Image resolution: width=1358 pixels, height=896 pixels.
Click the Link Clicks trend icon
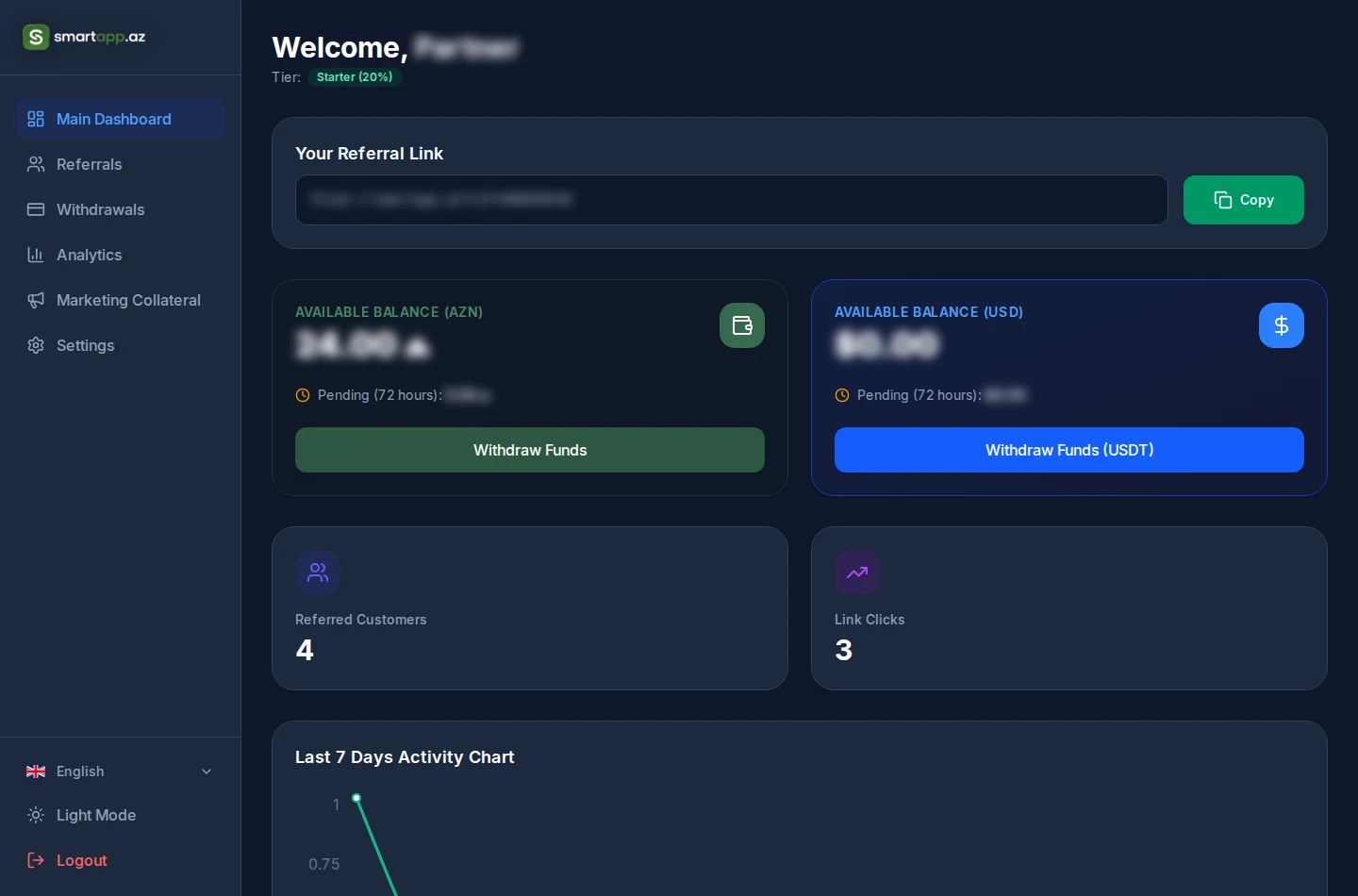click(857, 572)
